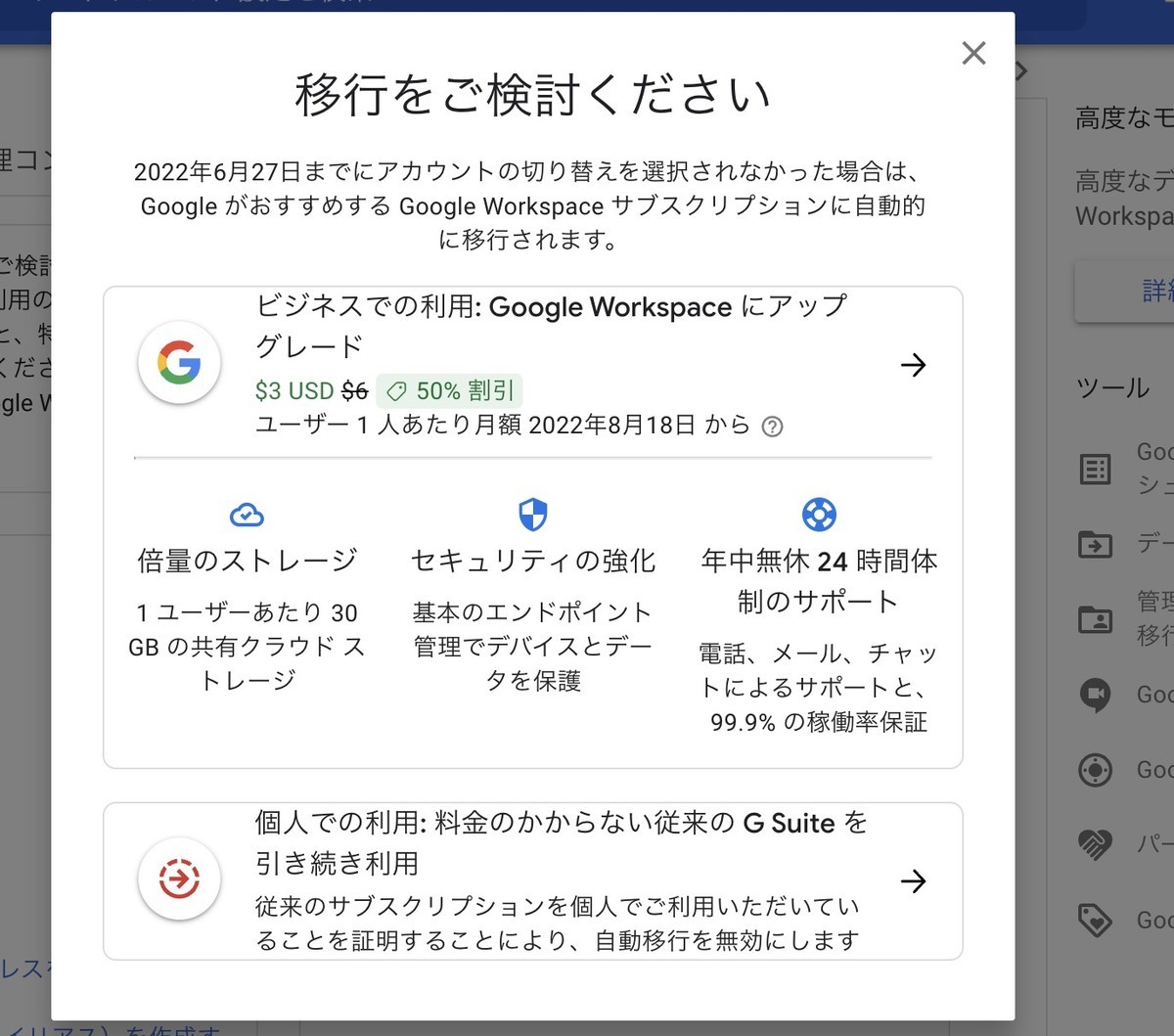Click the $3 USD price text

(294, 391)
